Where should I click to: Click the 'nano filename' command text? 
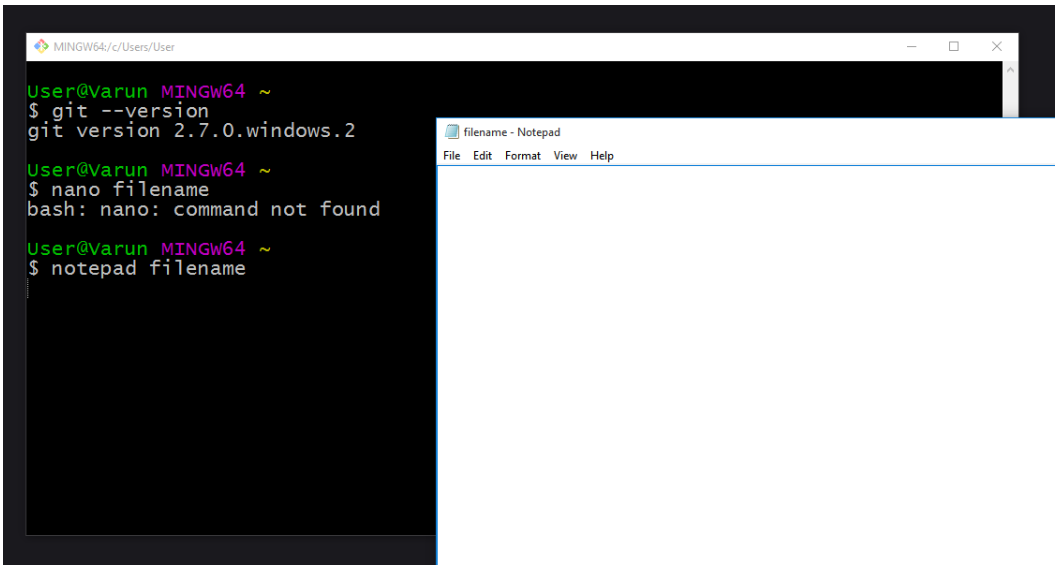[x=130, y=190]
